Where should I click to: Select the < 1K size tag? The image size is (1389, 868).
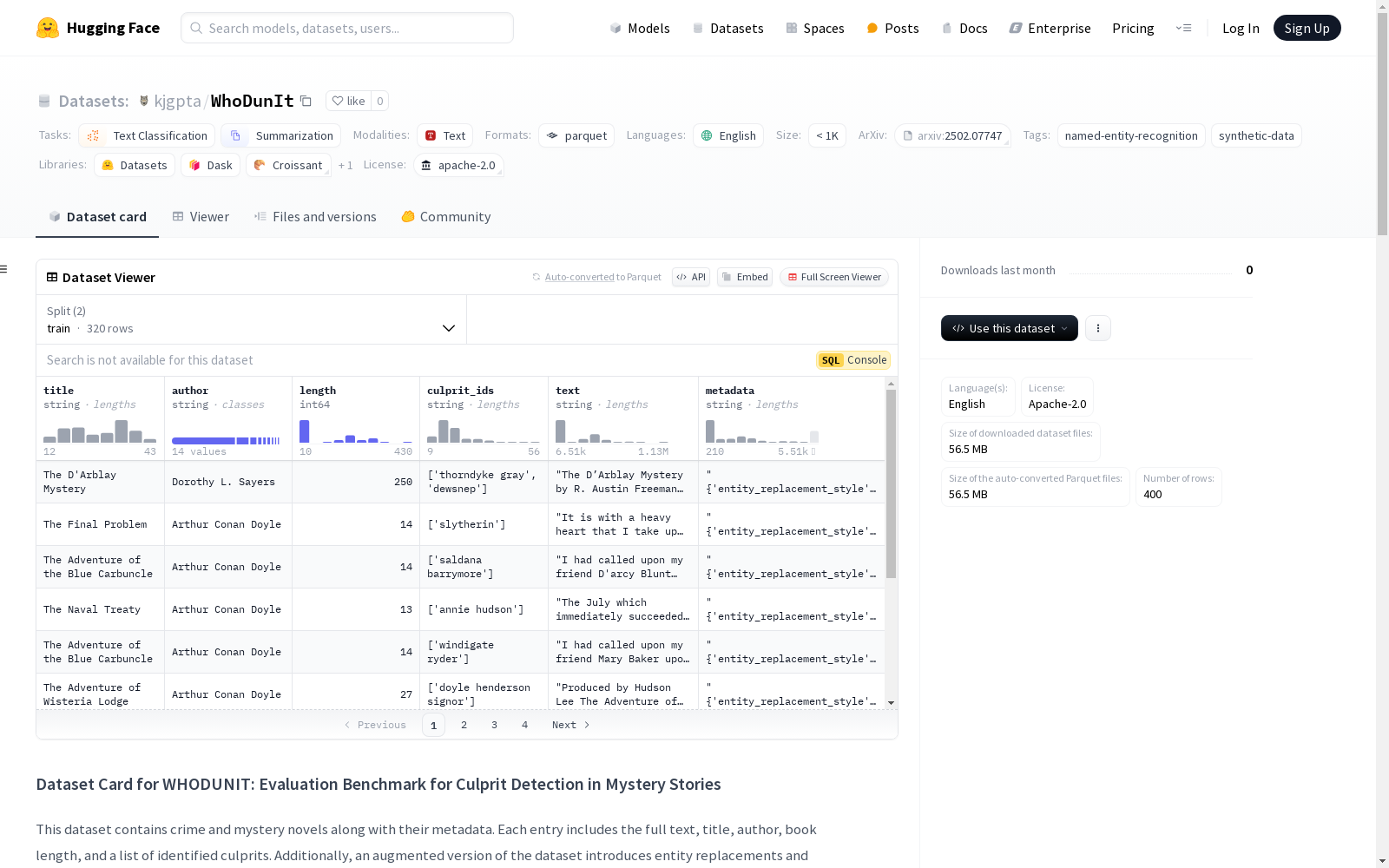coord(827,135)
